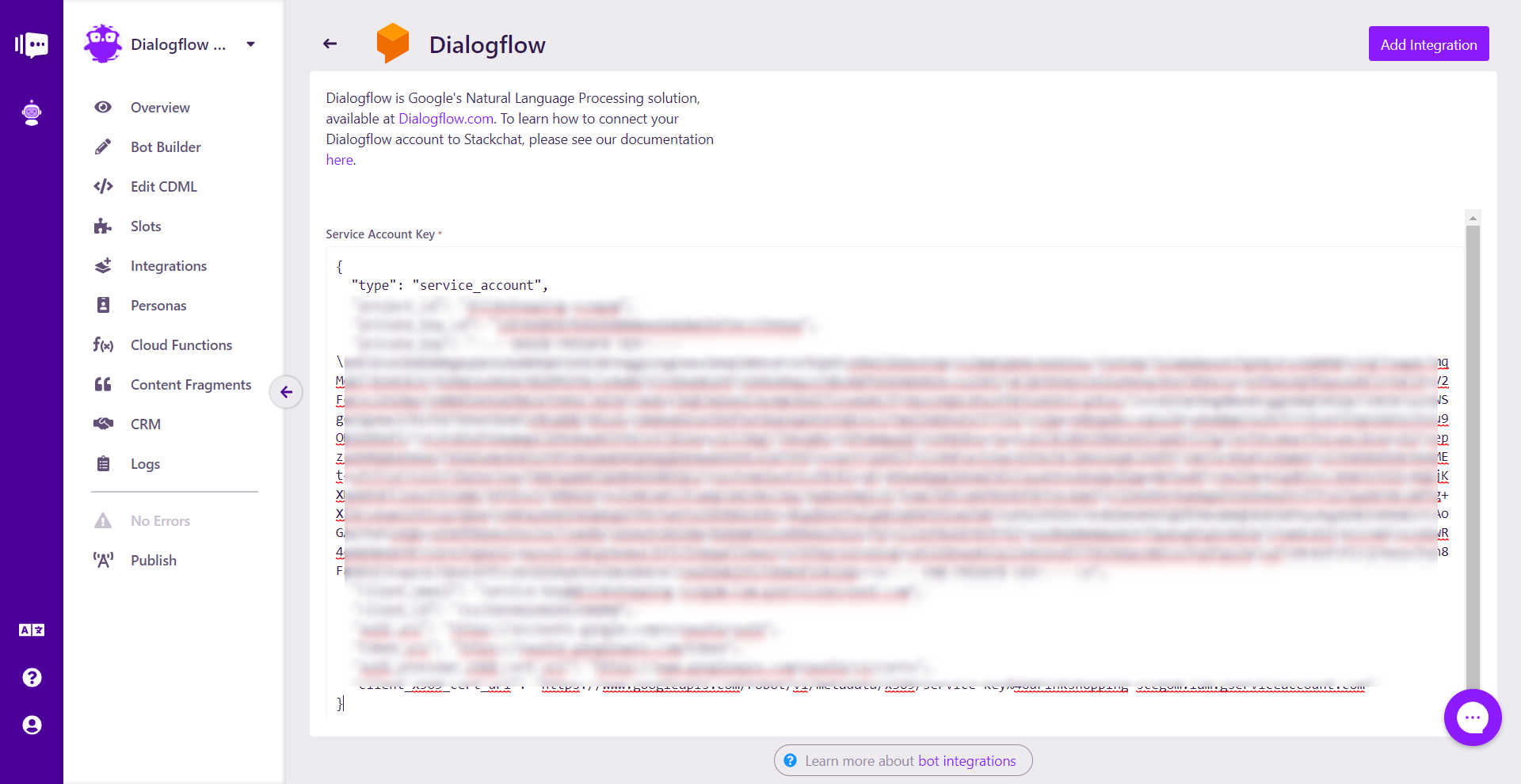Click the No Errors warning triangle icon
The height and width of the screenshot is (784, 1521).
103,520
